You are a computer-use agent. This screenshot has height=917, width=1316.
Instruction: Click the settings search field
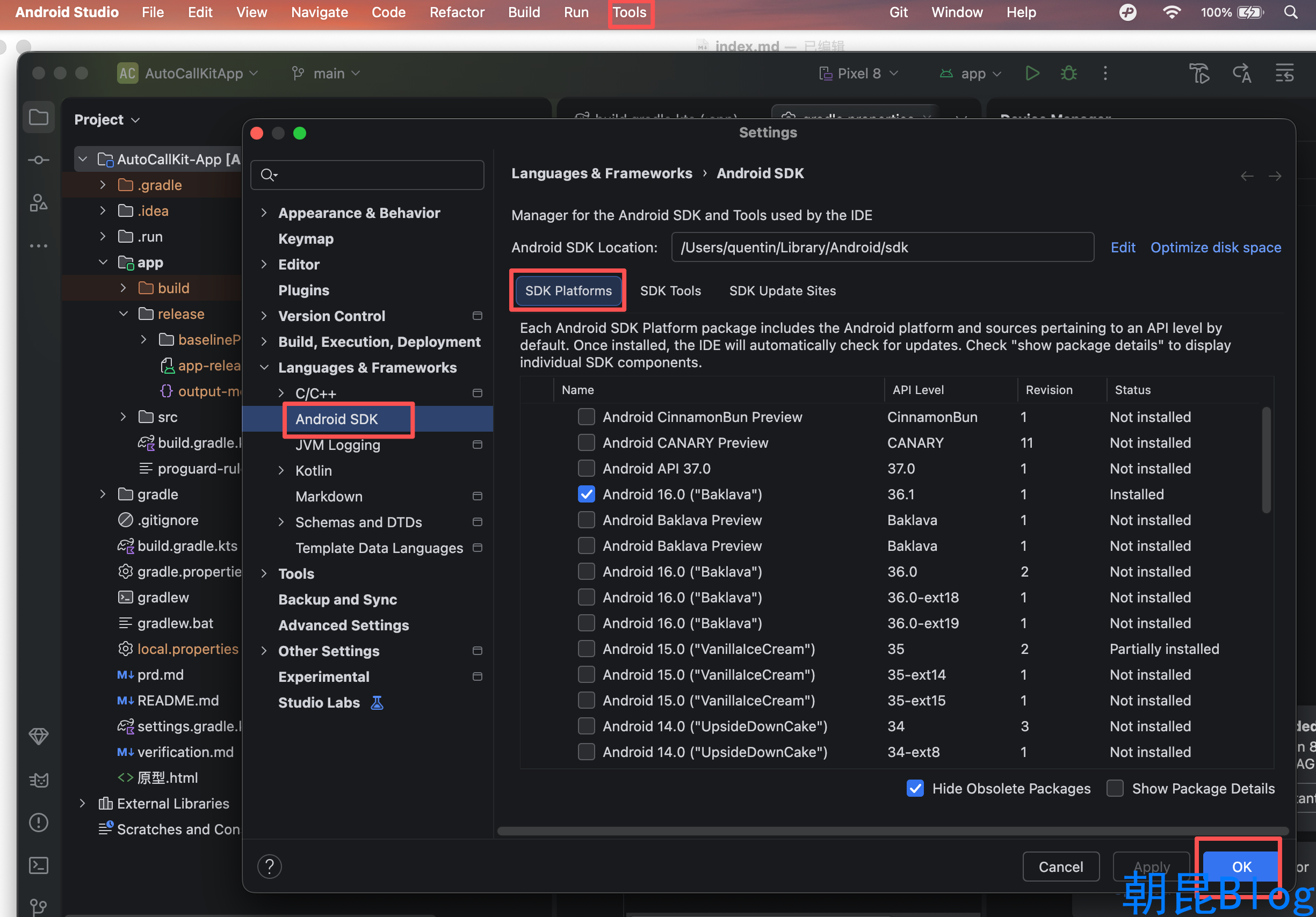tap(367, 174)
